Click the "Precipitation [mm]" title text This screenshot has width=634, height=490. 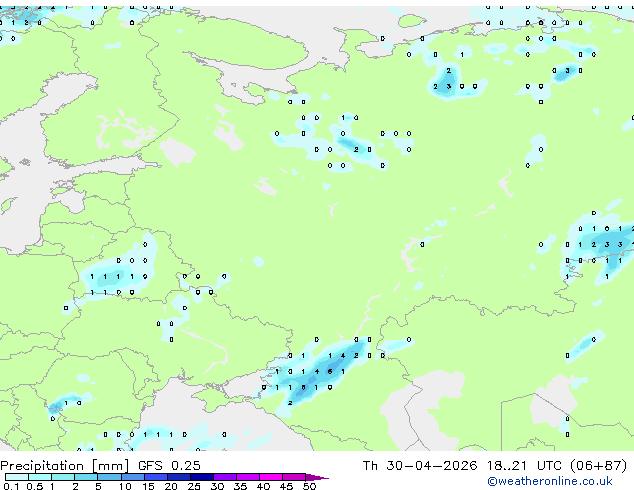(65, 466)
